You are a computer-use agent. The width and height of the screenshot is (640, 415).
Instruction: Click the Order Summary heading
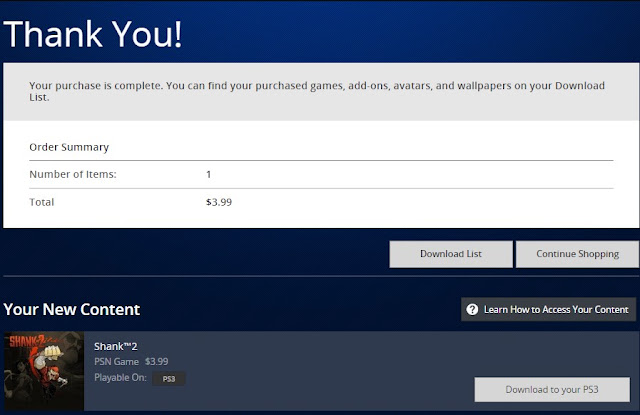pos(69,147)
